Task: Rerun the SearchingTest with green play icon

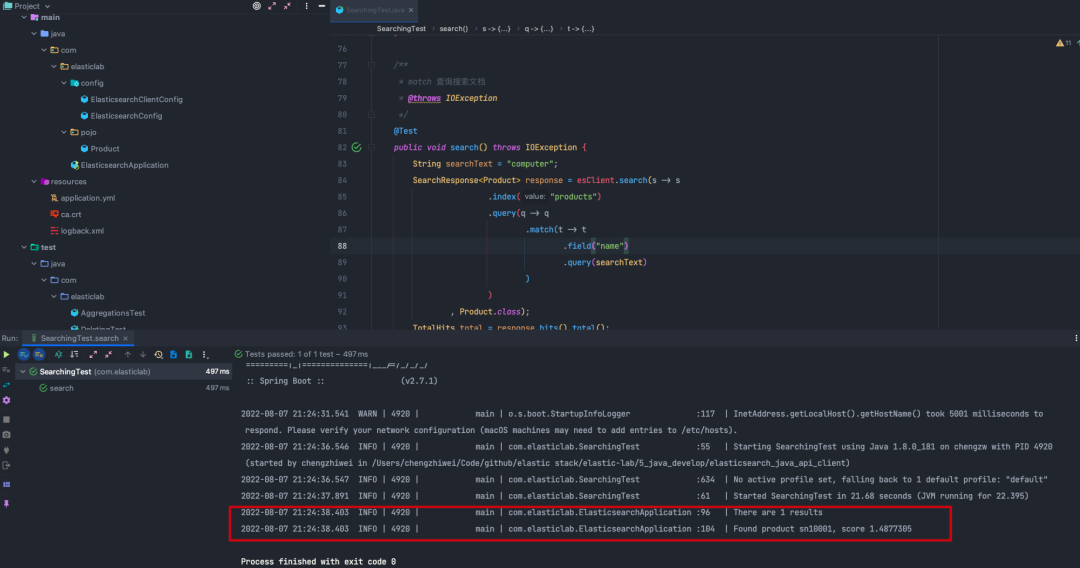Action: 7,355
